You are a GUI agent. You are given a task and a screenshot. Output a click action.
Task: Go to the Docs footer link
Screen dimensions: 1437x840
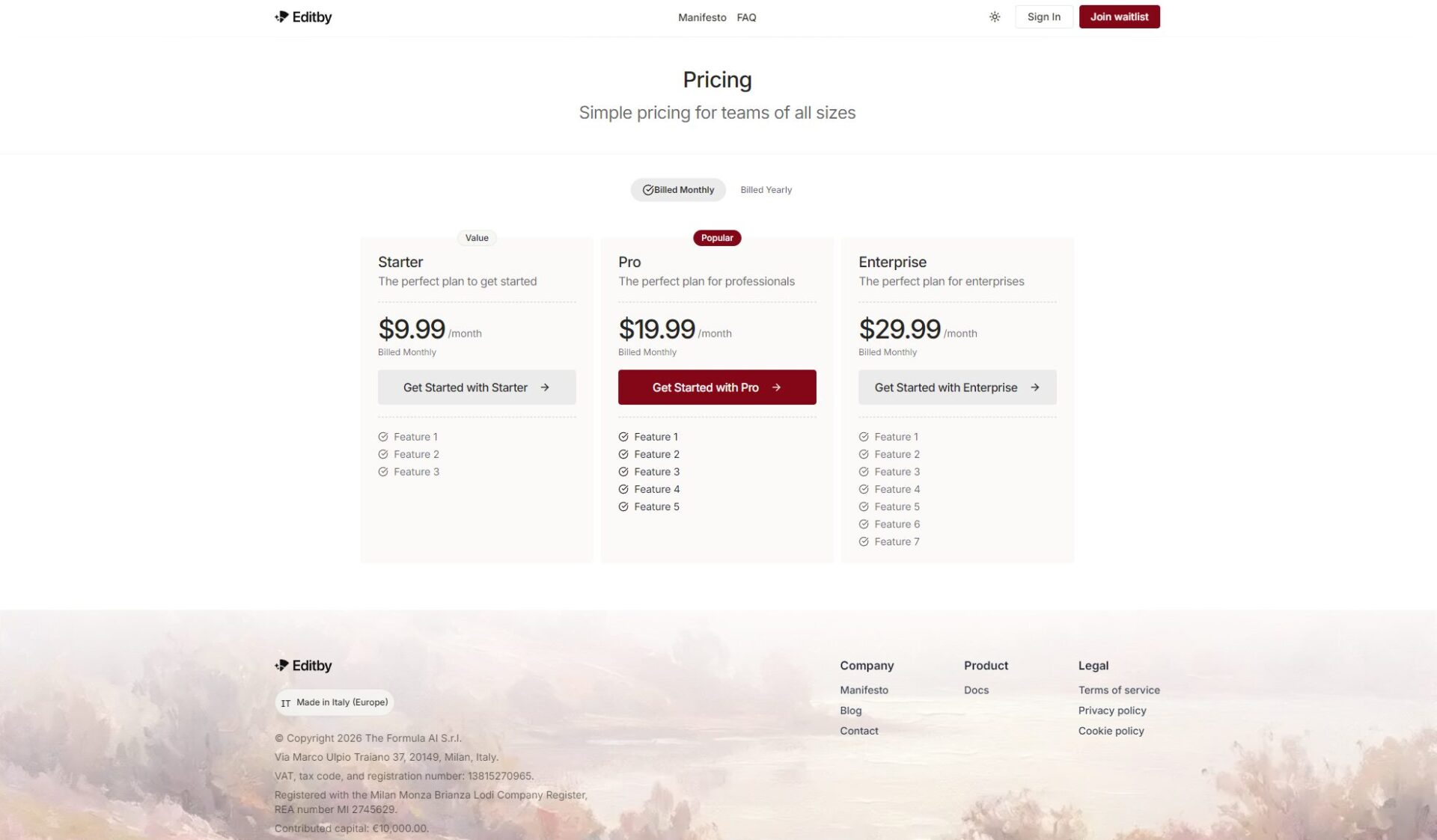coord(976,690)
